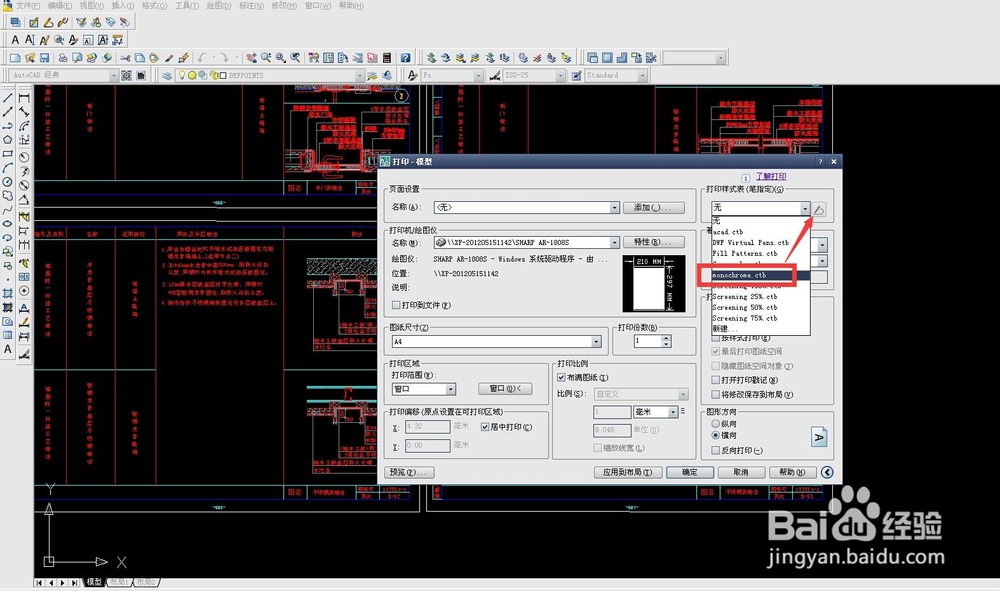Screen dimensions: 1000x591
Task: Click the Preview button
Action: (x=410, y=472)
